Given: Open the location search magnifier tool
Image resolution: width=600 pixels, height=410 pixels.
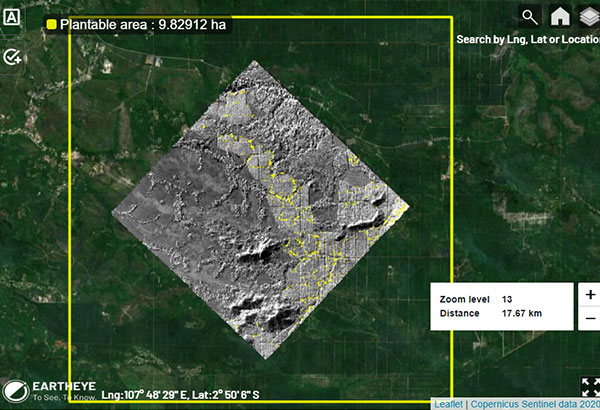Looking at the screenshot, I should click(529, 16).
